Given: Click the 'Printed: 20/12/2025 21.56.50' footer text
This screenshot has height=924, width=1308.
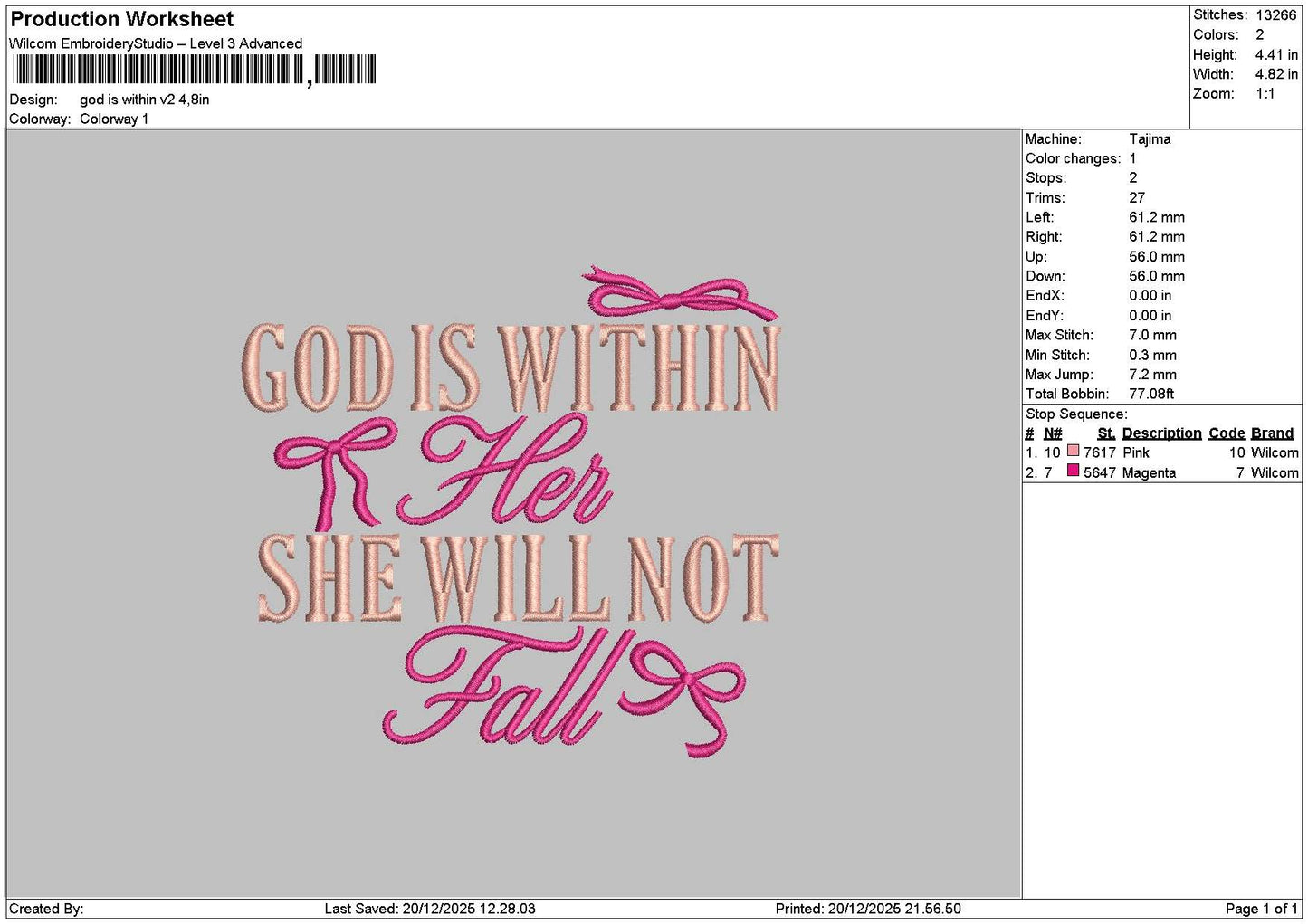Looking at the screenshot, I should (868, 909).
